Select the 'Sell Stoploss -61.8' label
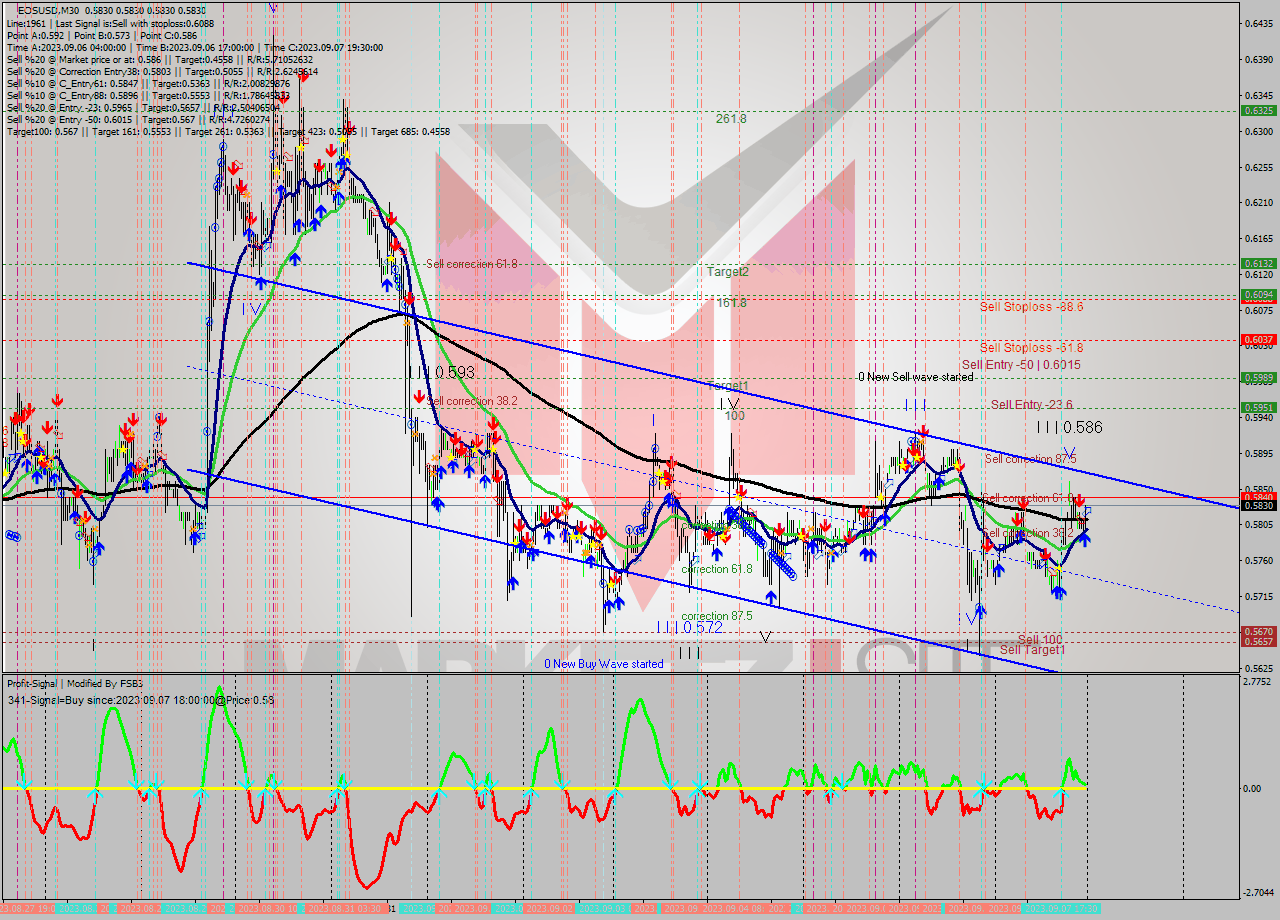 pyautogui.click(x=1031, y=347)
